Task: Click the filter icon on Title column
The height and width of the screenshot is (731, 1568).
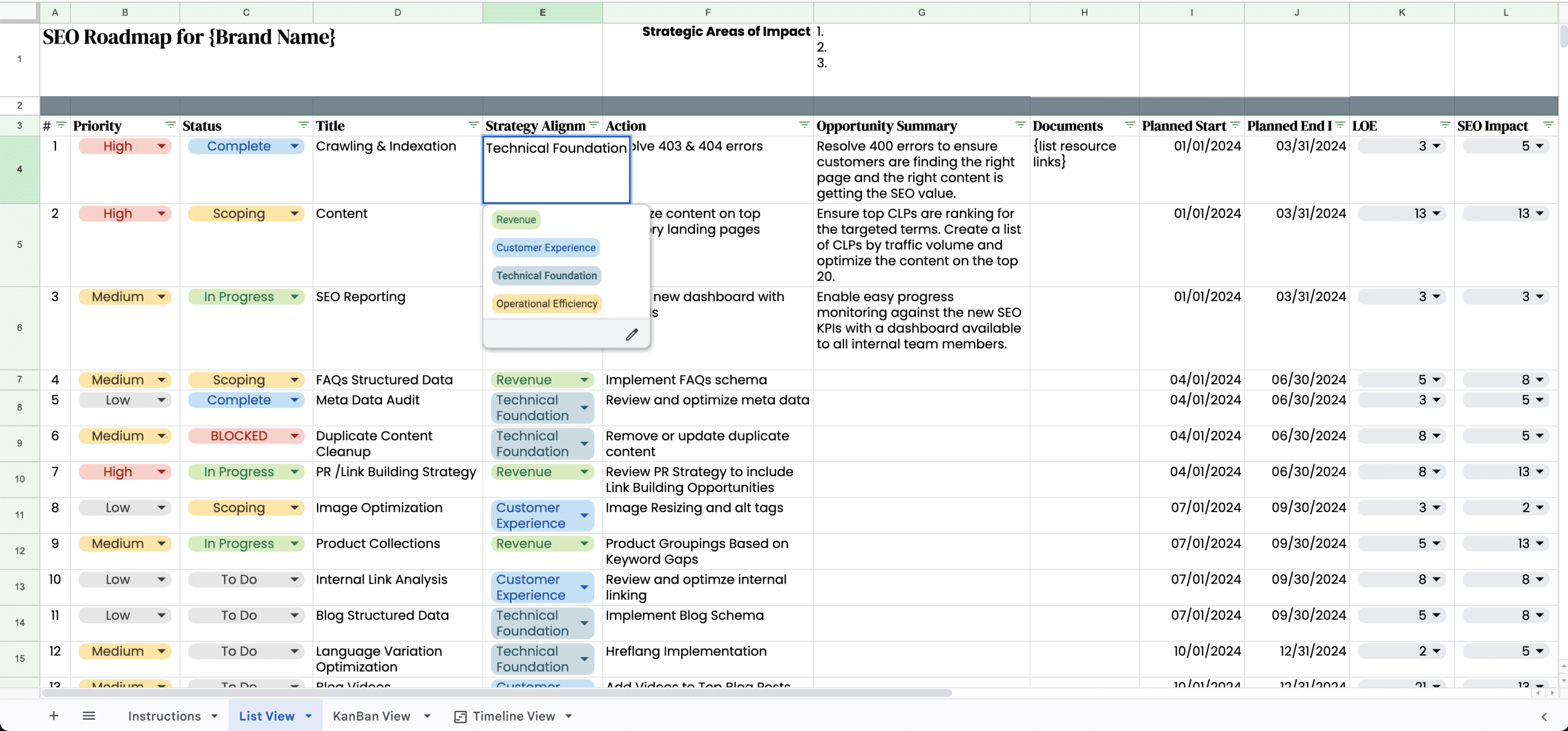Action: coord(471,125)
